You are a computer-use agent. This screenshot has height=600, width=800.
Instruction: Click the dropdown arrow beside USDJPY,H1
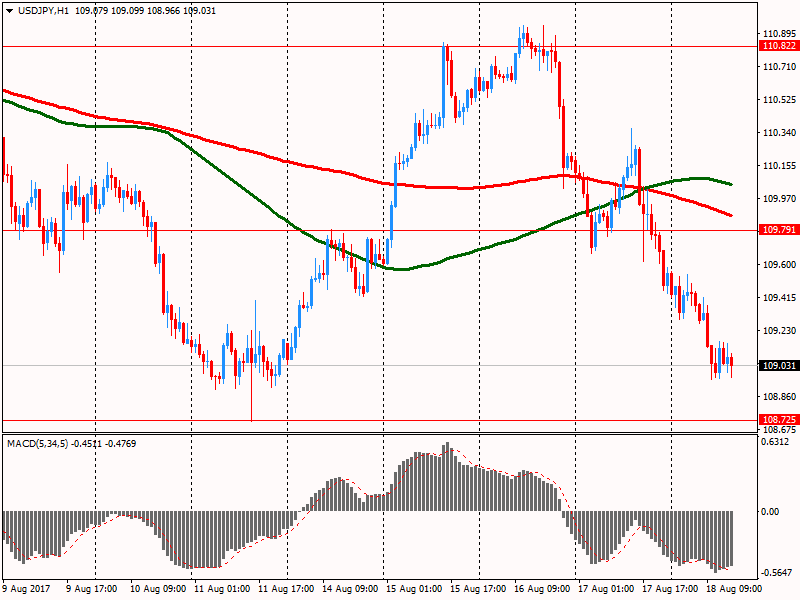(x=10, y=11)
